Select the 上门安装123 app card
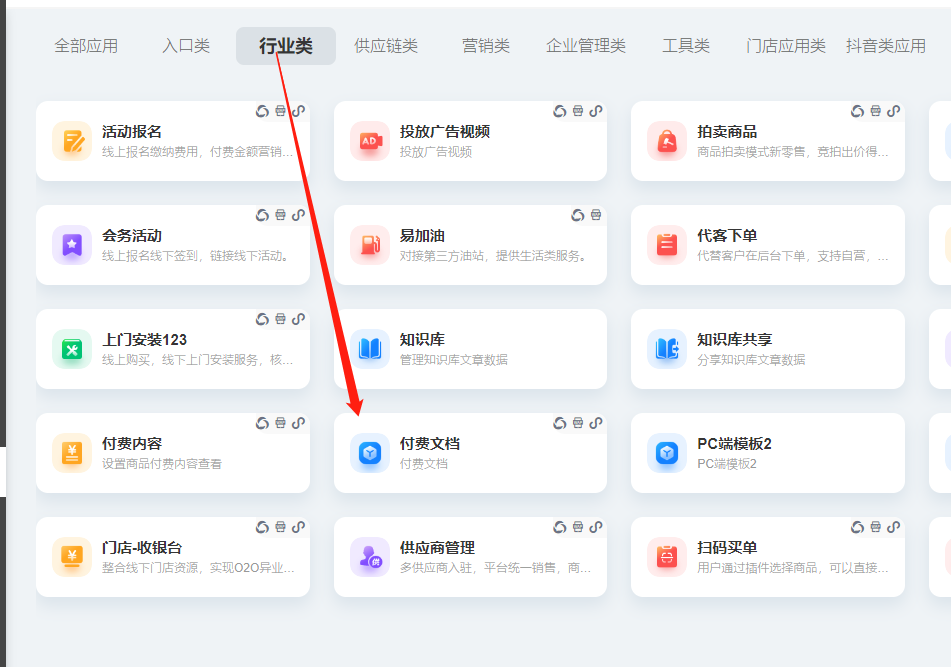Viewport: 951px width, 667px height. tap(172, 349)
